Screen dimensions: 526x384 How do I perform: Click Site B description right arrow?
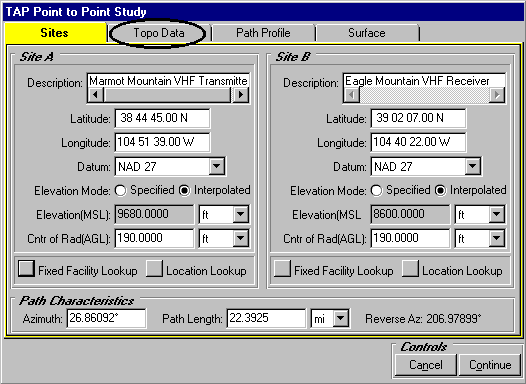point(497,95)
